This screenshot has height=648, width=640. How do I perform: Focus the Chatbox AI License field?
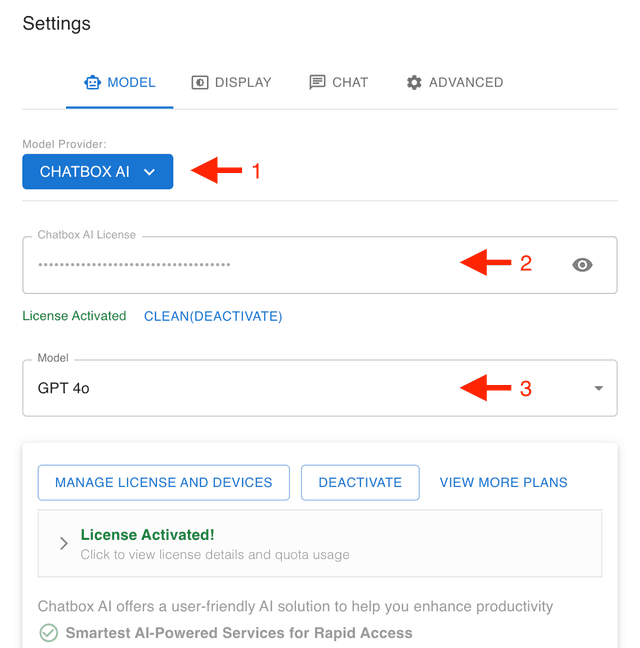click(320, 265)
